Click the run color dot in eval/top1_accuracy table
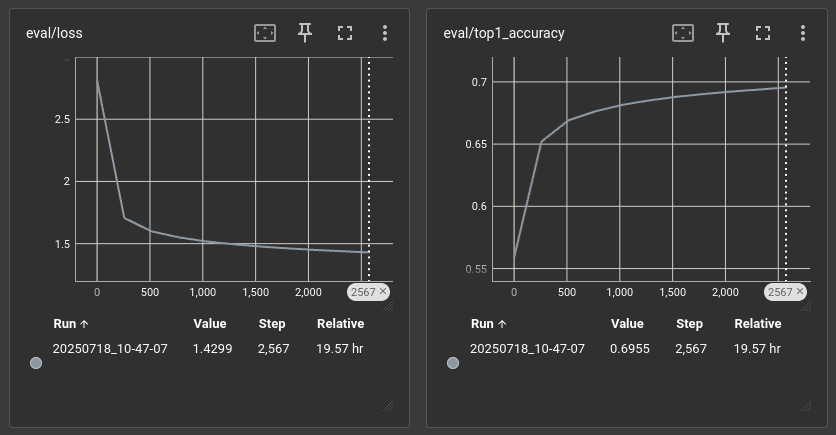The width and height of the screenshot is (836, 435). coord(453,363)
